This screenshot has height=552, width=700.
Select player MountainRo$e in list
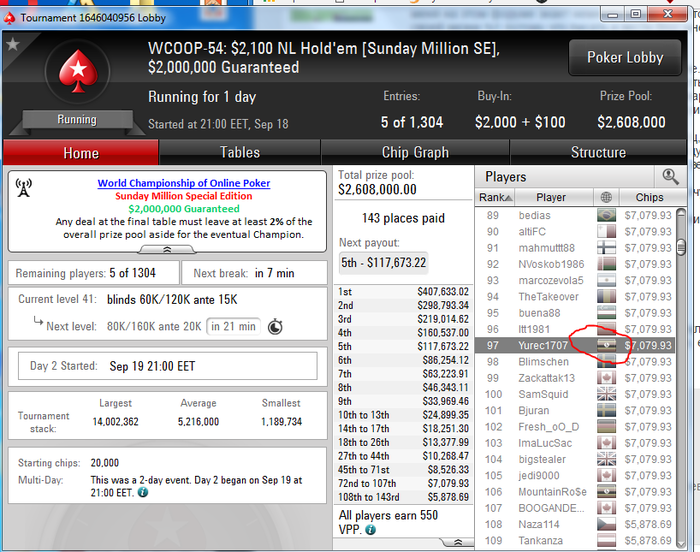point(575,492)
